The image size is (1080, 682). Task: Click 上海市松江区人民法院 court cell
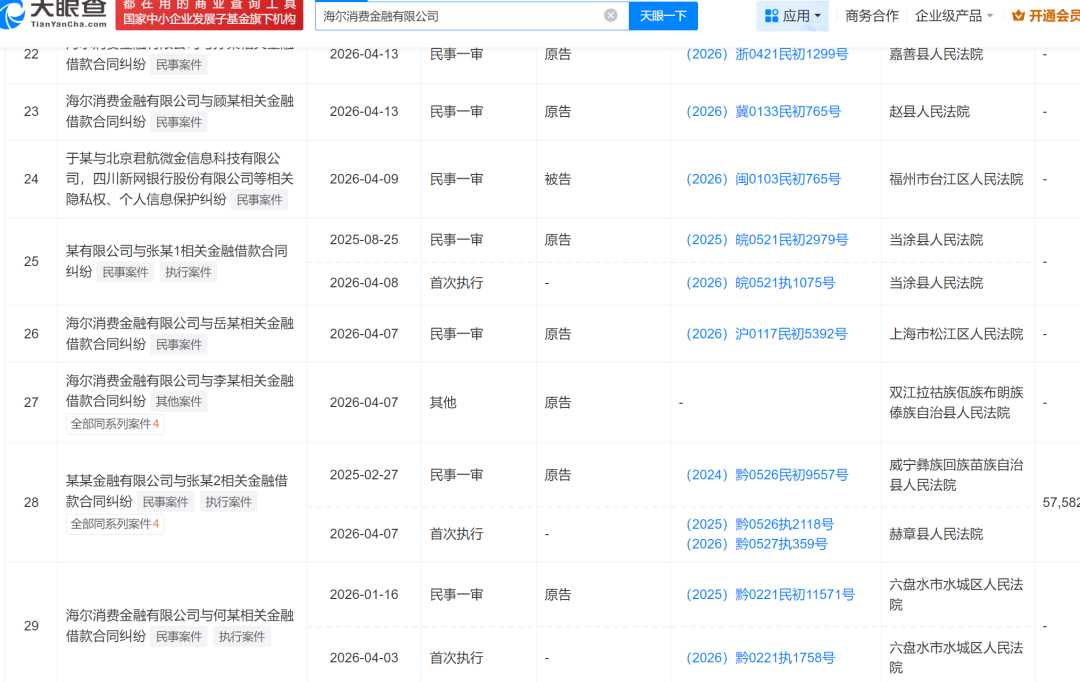tap(956, 334)
